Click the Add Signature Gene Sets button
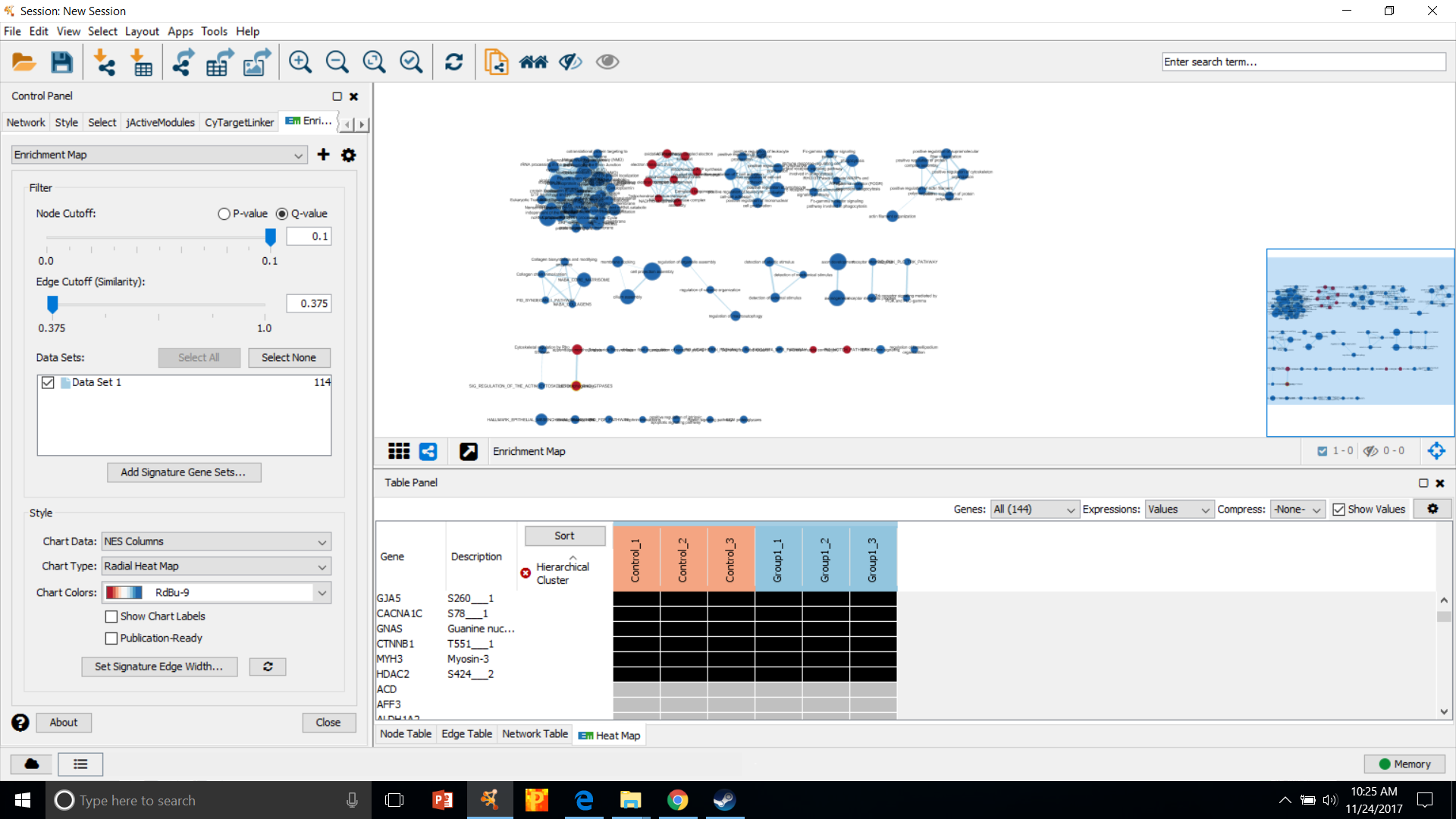The width and height of the screenshot is (1456, 819). [x=184, y=472]
